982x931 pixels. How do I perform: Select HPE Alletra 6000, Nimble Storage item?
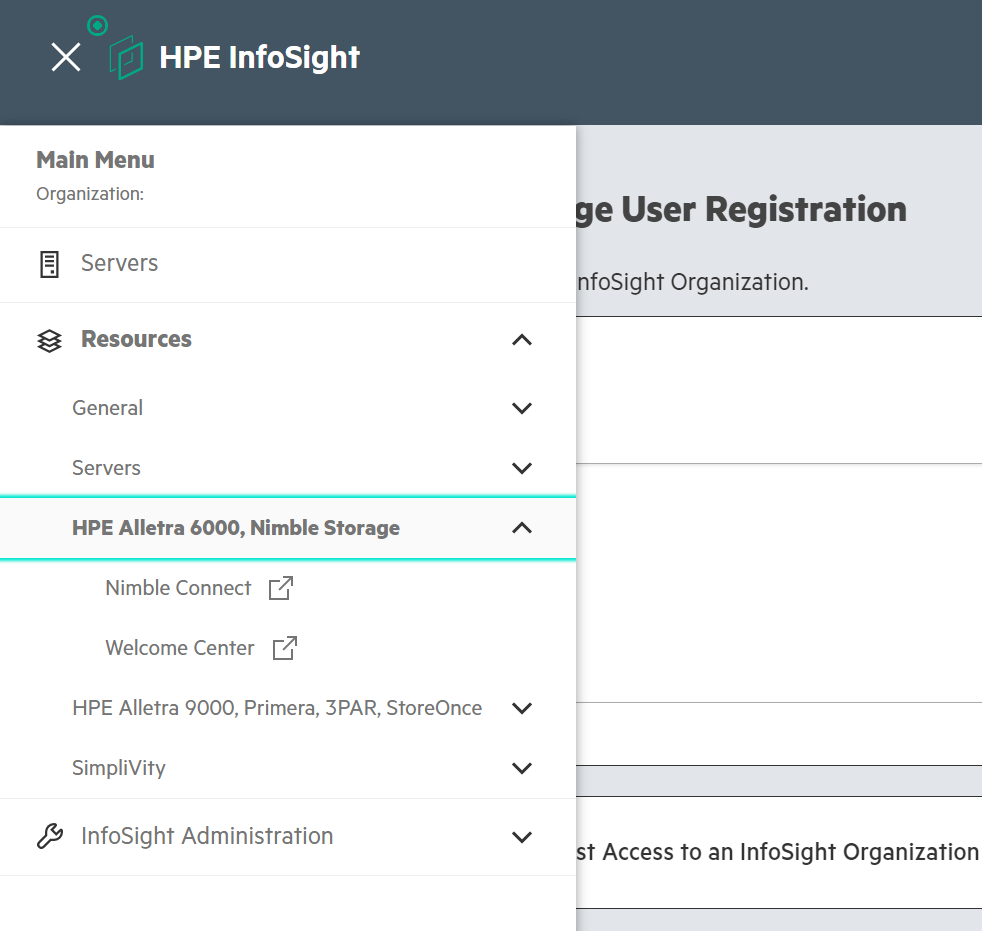pos(236,528)
